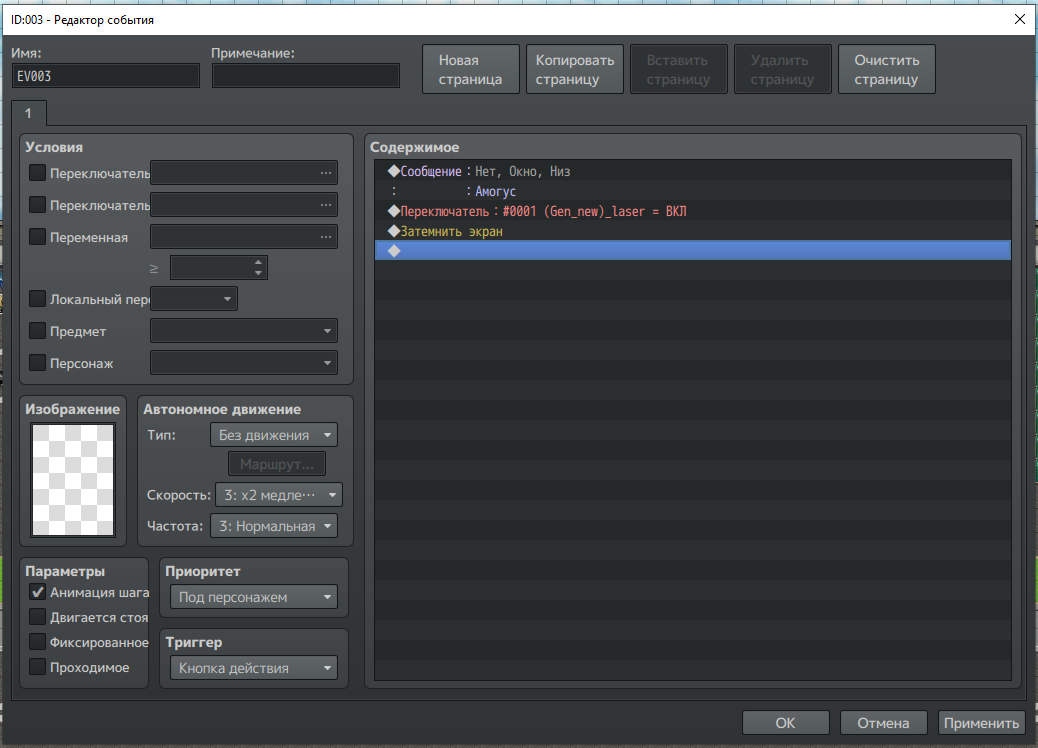Check the Предмет condition checkbox
The width and height of the screenshot is (1038, 748).
click(x=38, y=331)
